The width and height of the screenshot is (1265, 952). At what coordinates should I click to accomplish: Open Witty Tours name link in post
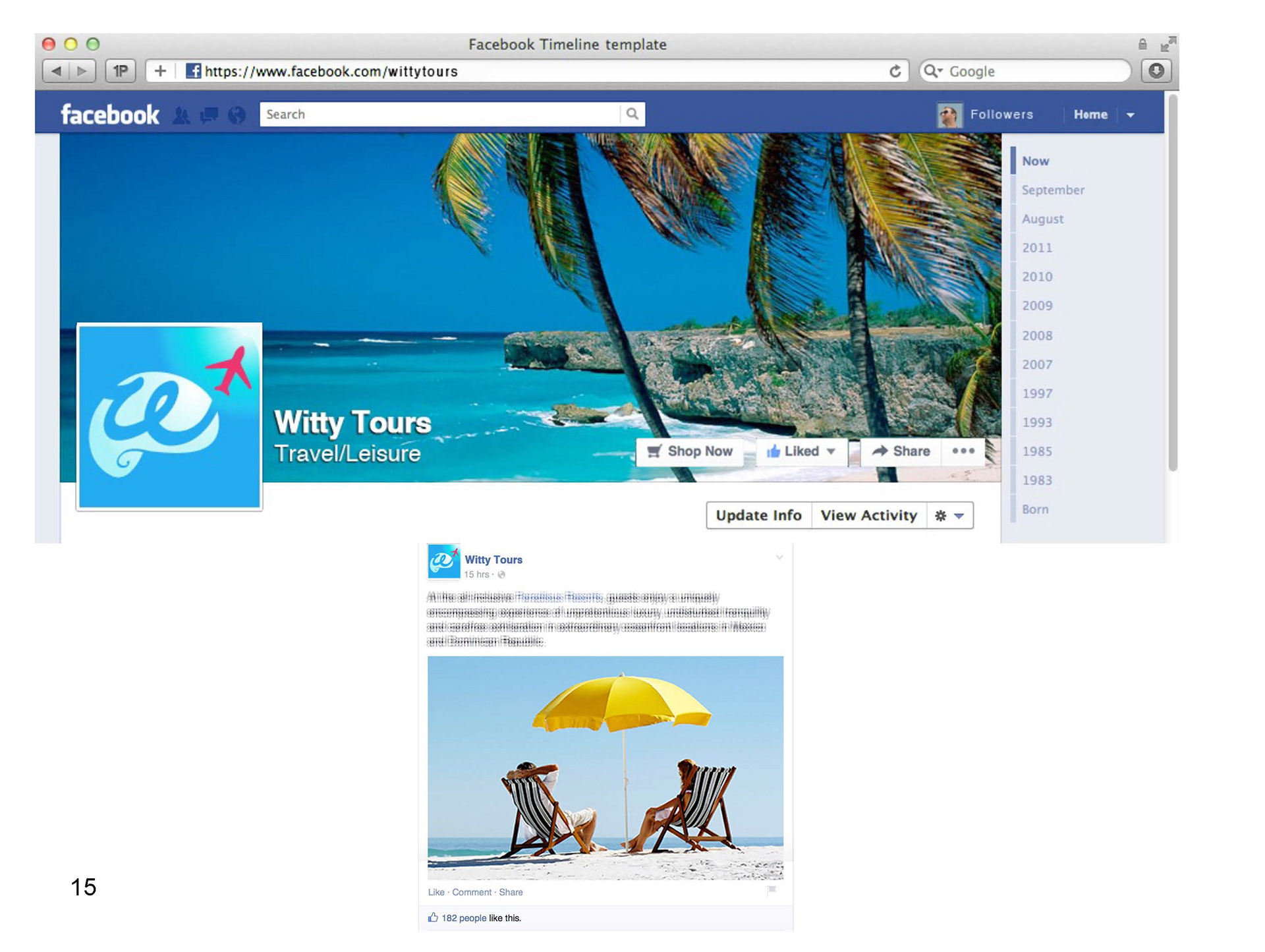[x=493, y=560]
